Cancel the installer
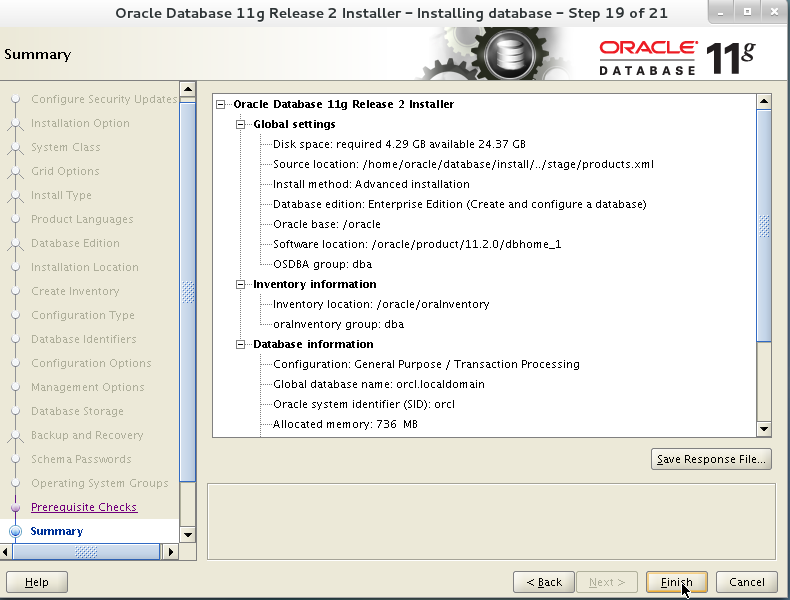 coord(747,582)
